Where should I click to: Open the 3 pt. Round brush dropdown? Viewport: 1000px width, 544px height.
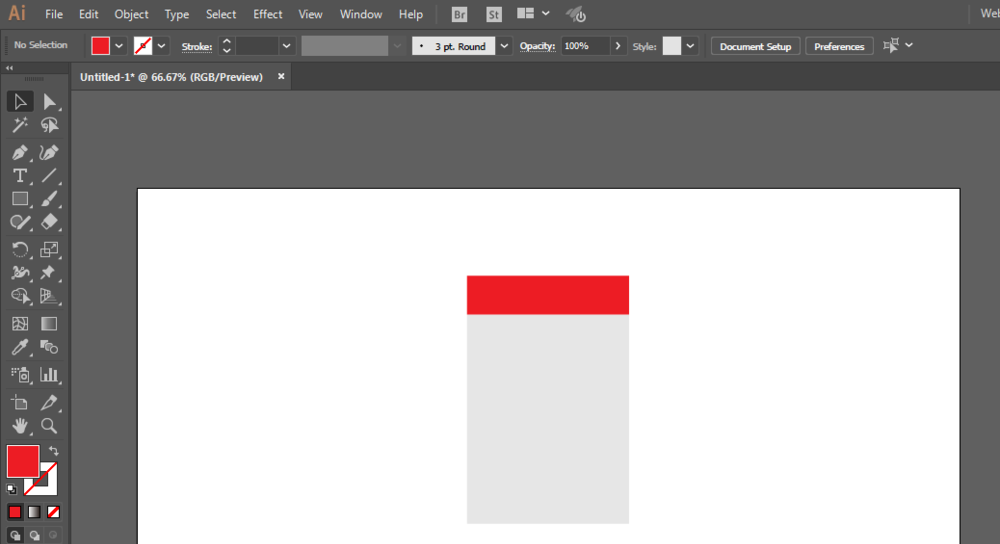(x=504, y=46)
